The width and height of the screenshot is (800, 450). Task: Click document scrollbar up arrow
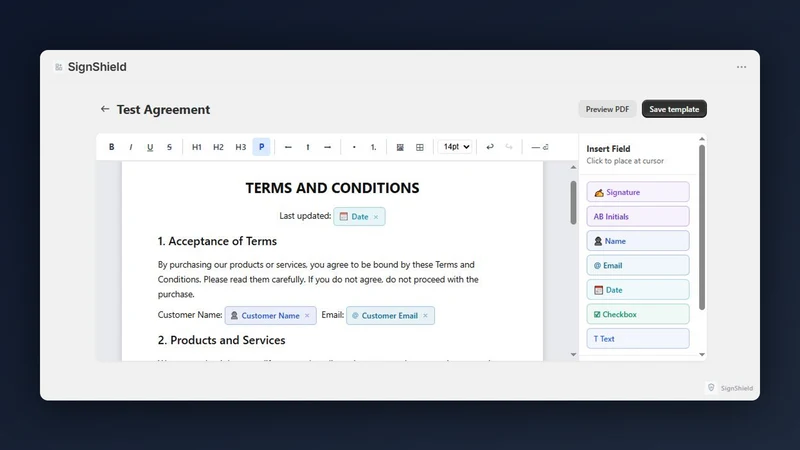click(x=573, y=167)
